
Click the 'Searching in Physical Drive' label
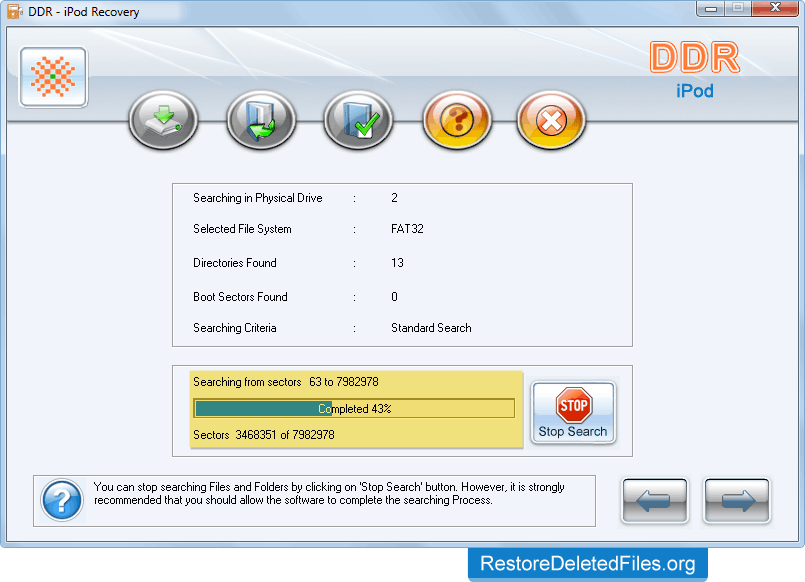(258, 198)
